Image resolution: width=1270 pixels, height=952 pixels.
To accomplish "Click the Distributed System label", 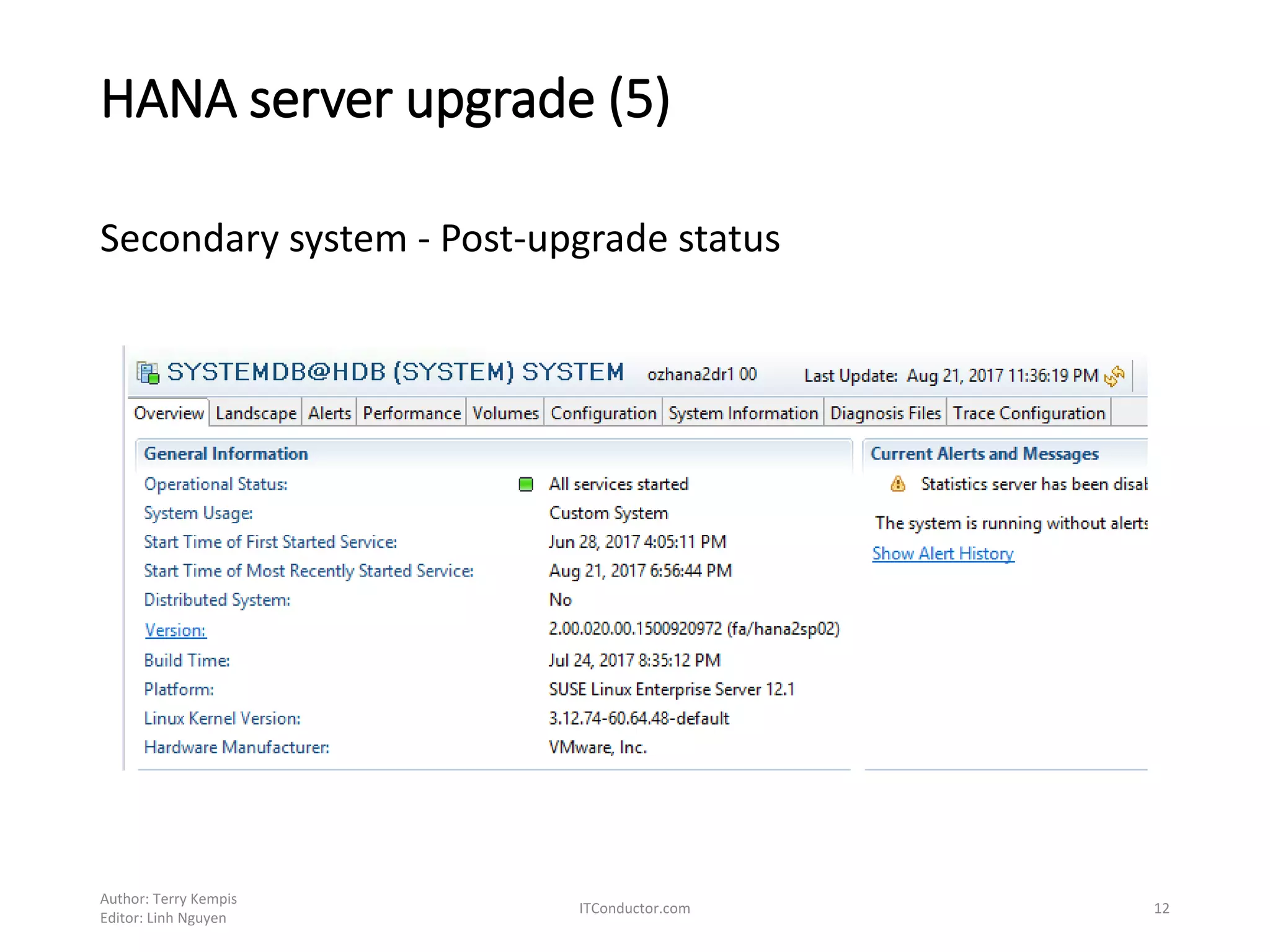I will [x=217, y=600].
